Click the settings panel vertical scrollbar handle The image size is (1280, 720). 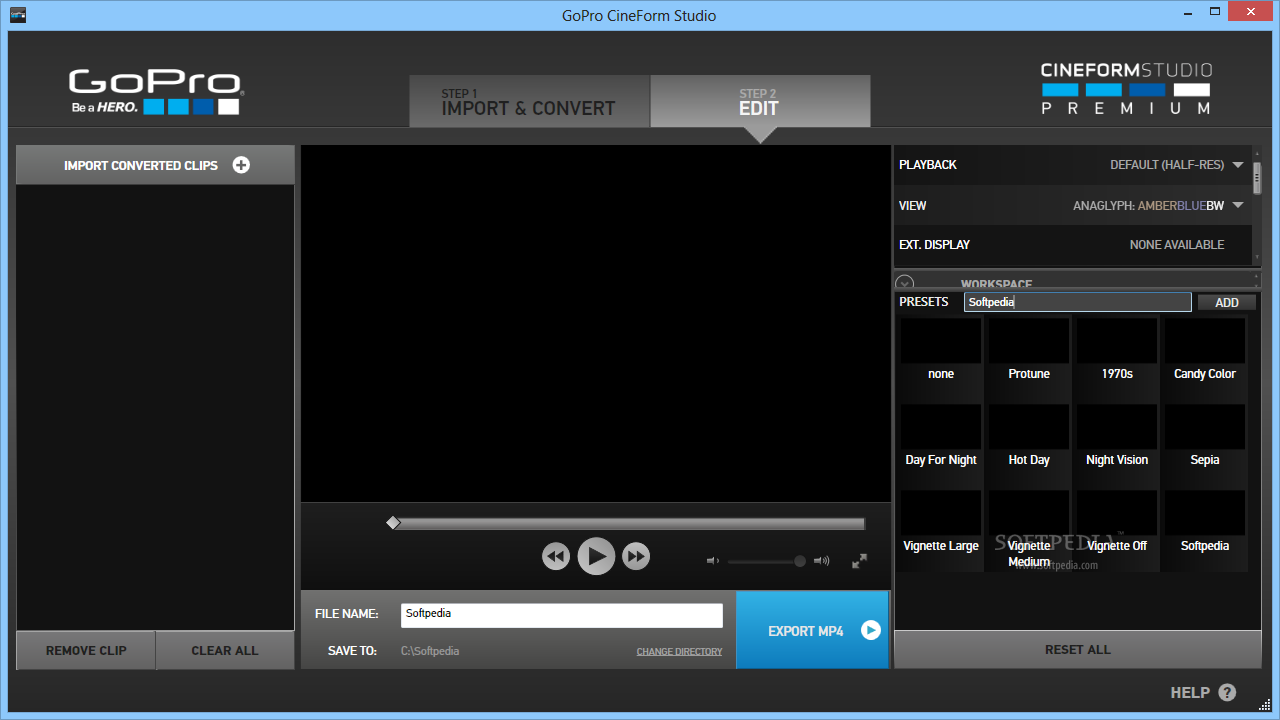point(1257,178)
